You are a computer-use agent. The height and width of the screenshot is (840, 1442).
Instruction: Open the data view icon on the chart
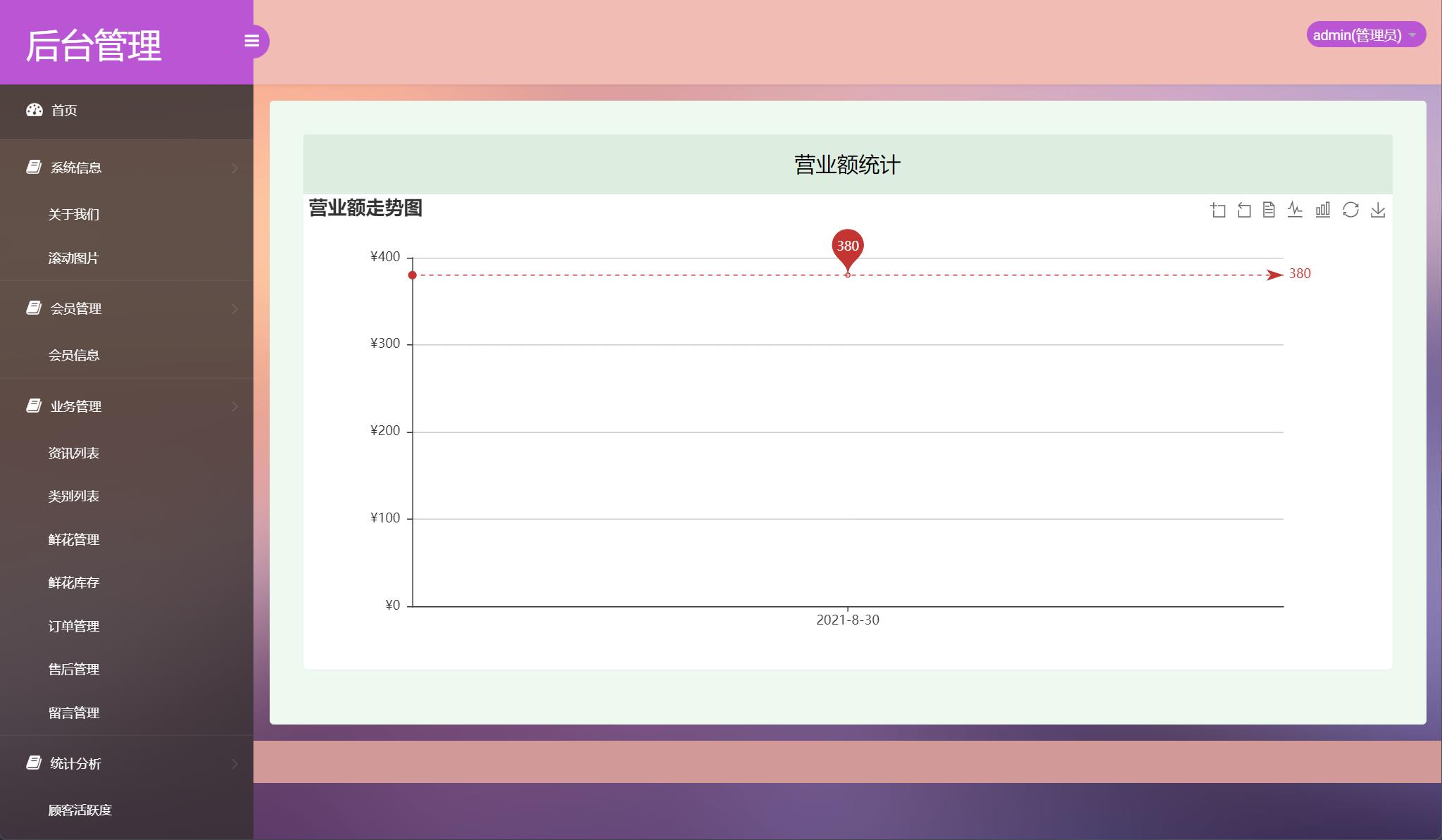pos(1269,210)
